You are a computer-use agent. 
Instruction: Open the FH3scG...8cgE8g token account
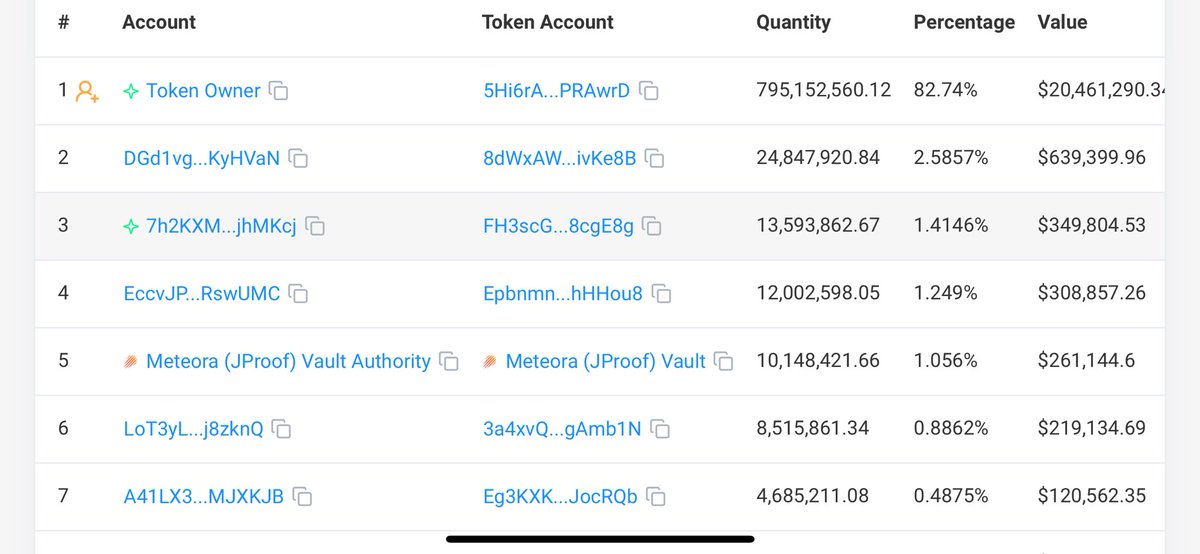pyautogui.click(x=558, y=226)
